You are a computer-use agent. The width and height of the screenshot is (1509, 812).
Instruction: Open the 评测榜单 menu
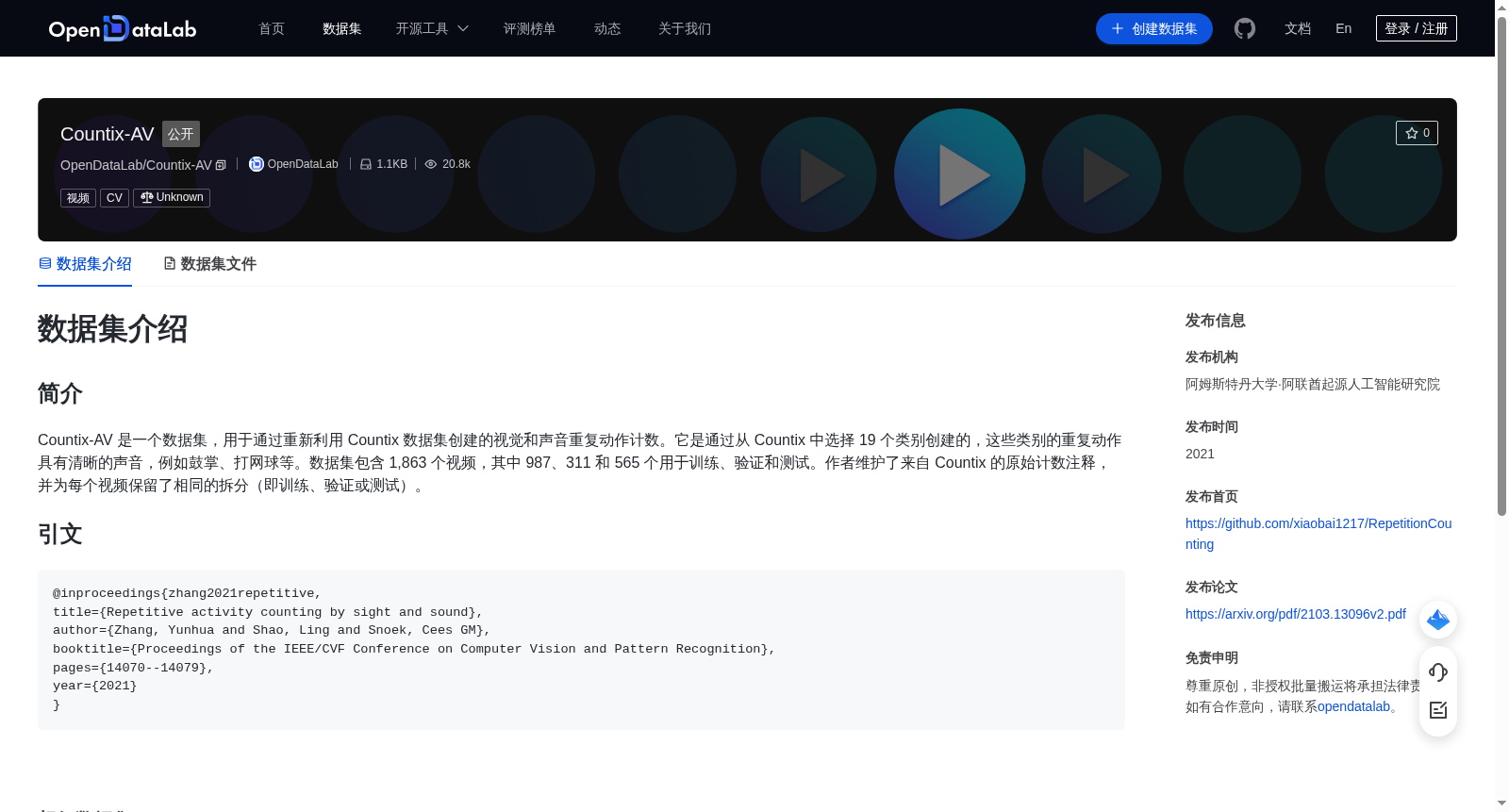click(530, 29)
